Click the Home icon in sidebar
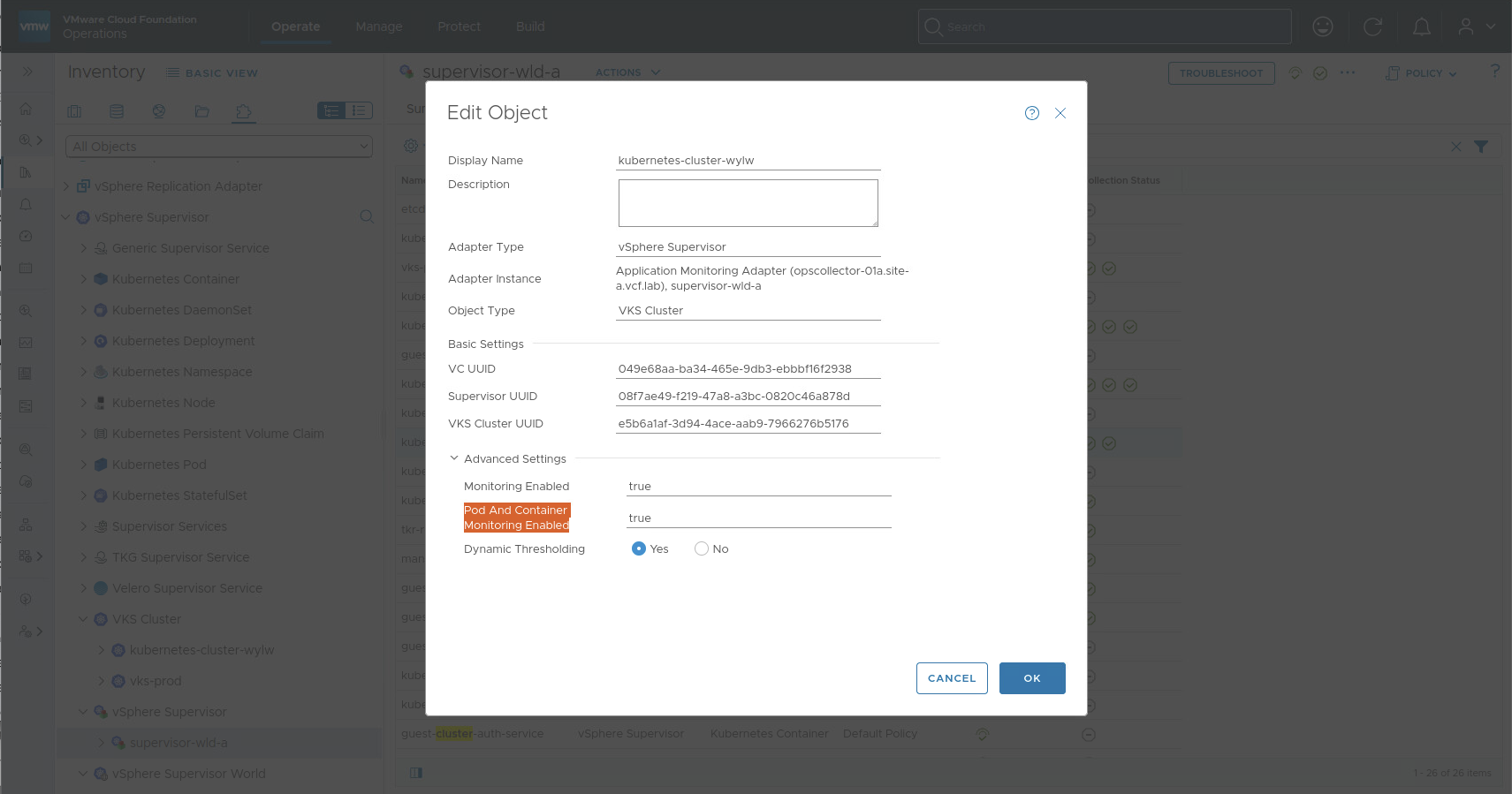 click(x=26, y=109)
